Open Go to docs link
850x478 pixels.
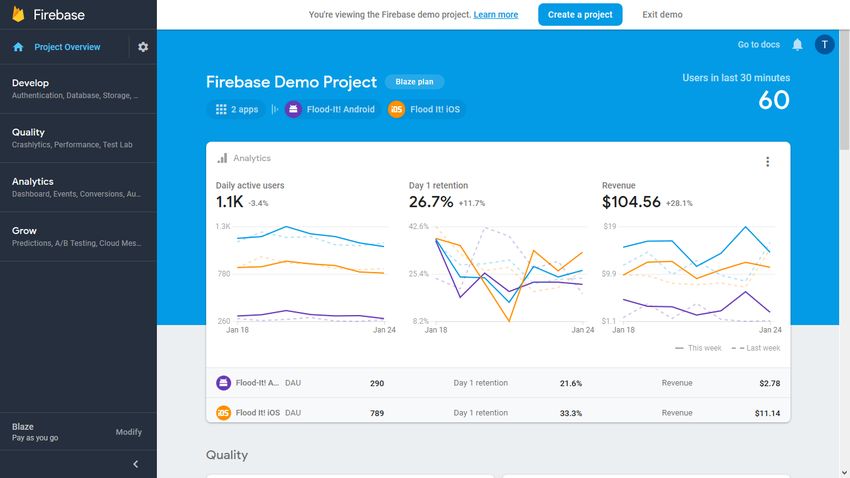[x=758, y=44]
